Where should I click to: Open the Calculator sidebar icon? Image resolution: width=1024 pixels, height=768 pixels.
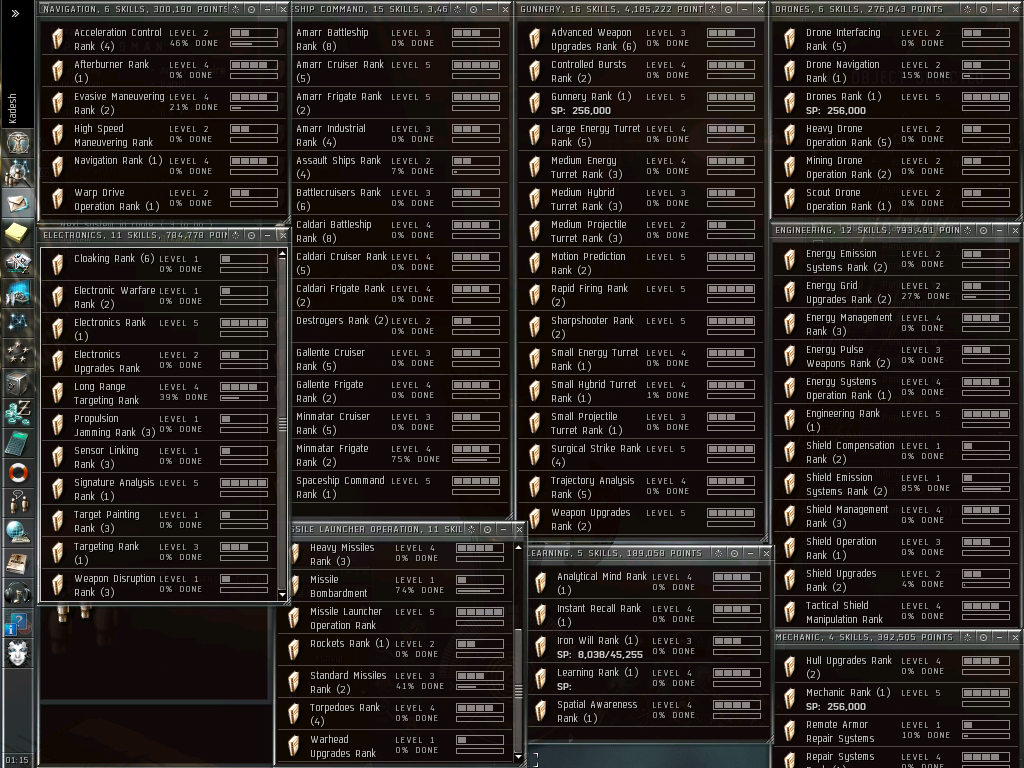point(18,443)
